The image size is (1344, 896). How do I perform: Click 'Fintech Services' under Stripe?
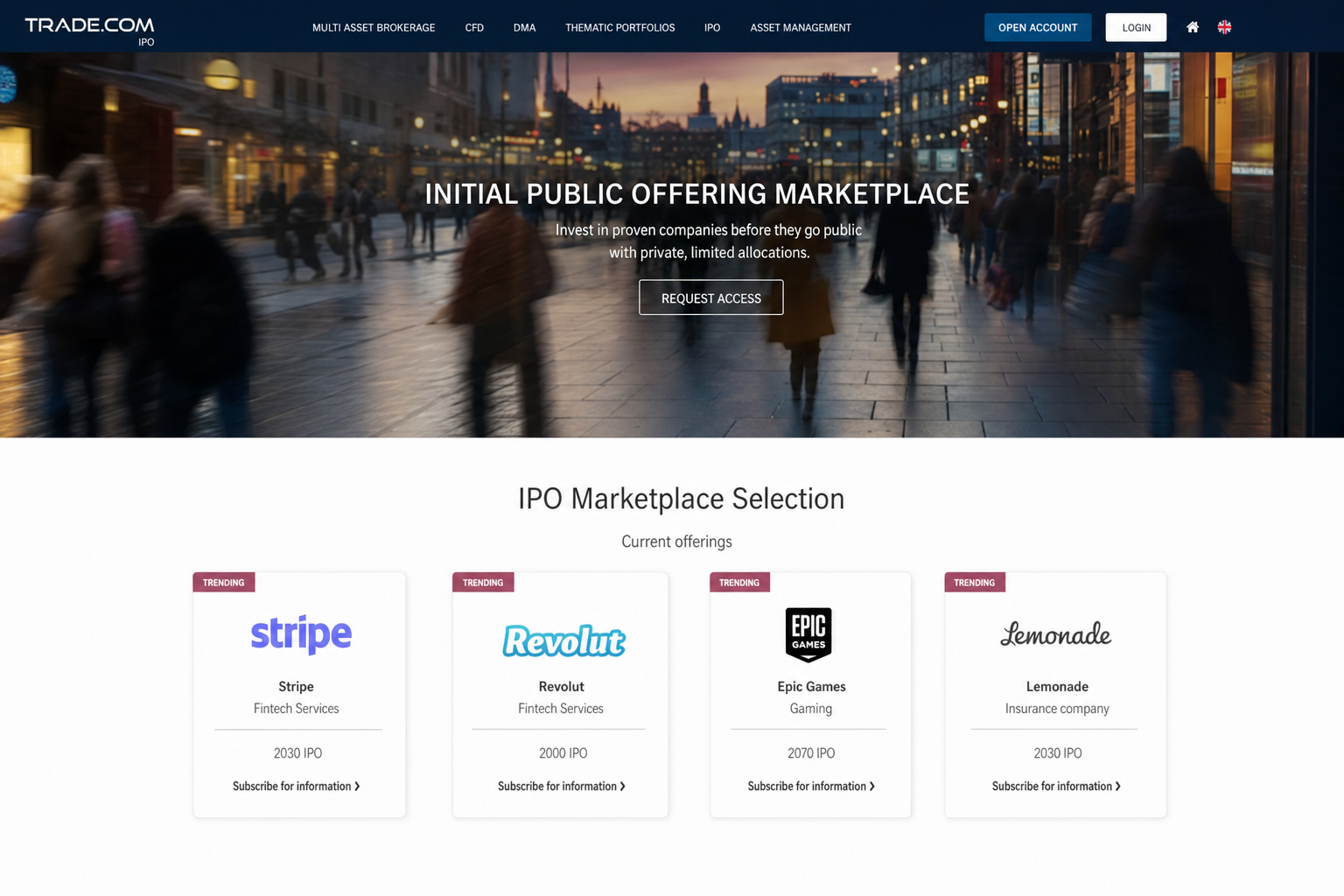point(297,709)
